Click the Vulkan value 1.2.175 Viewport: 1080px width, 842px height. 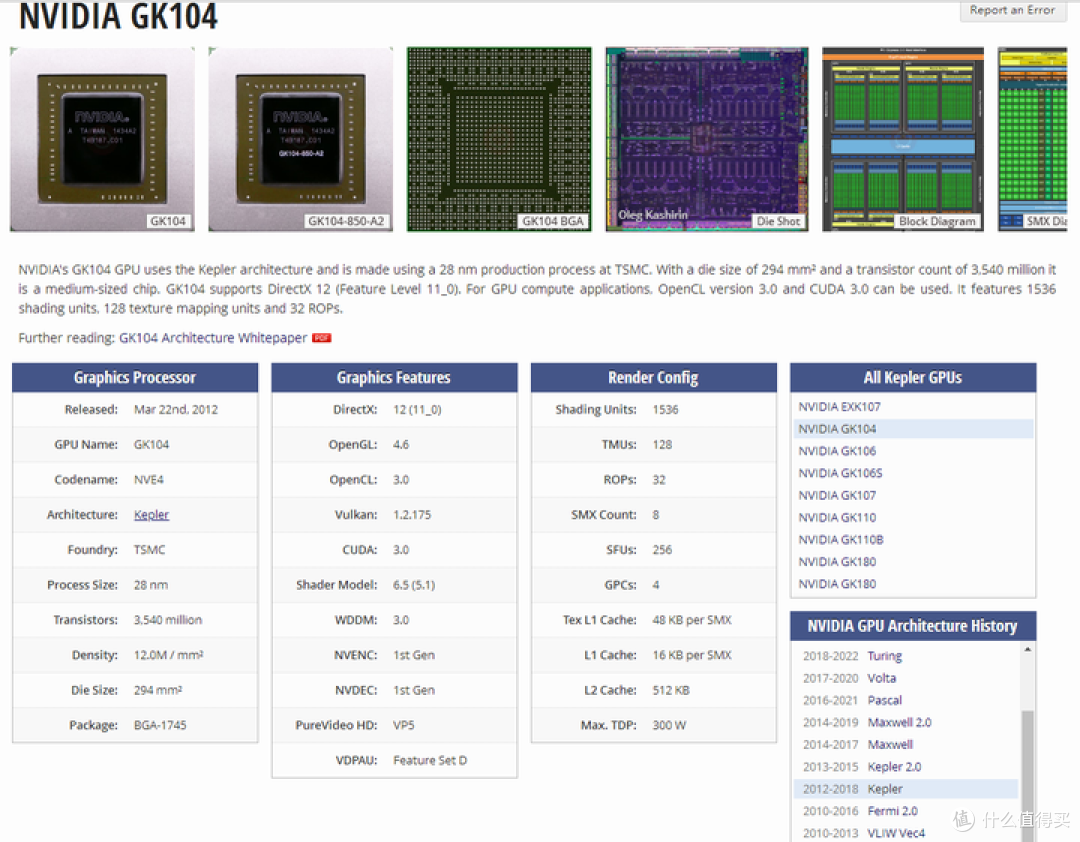point(412,515)
